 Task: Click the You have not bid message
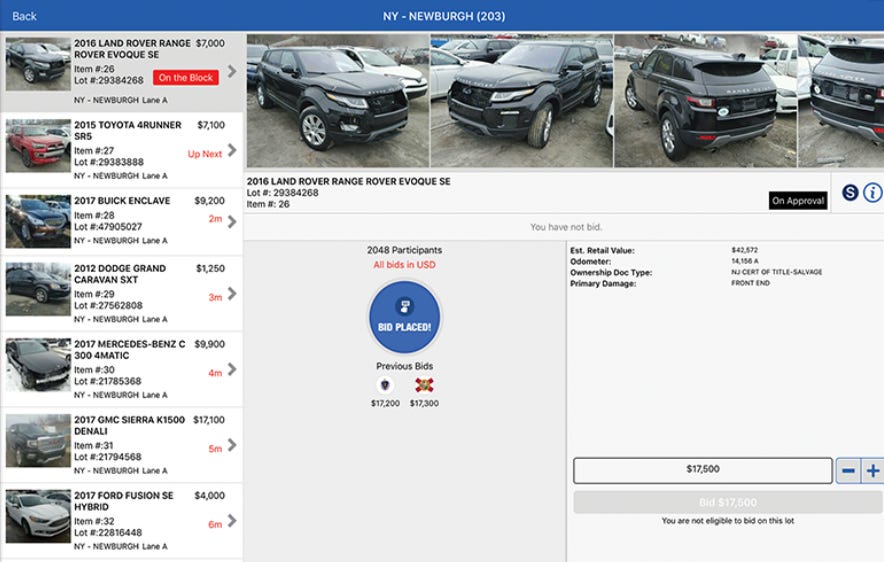coord(566,227)
